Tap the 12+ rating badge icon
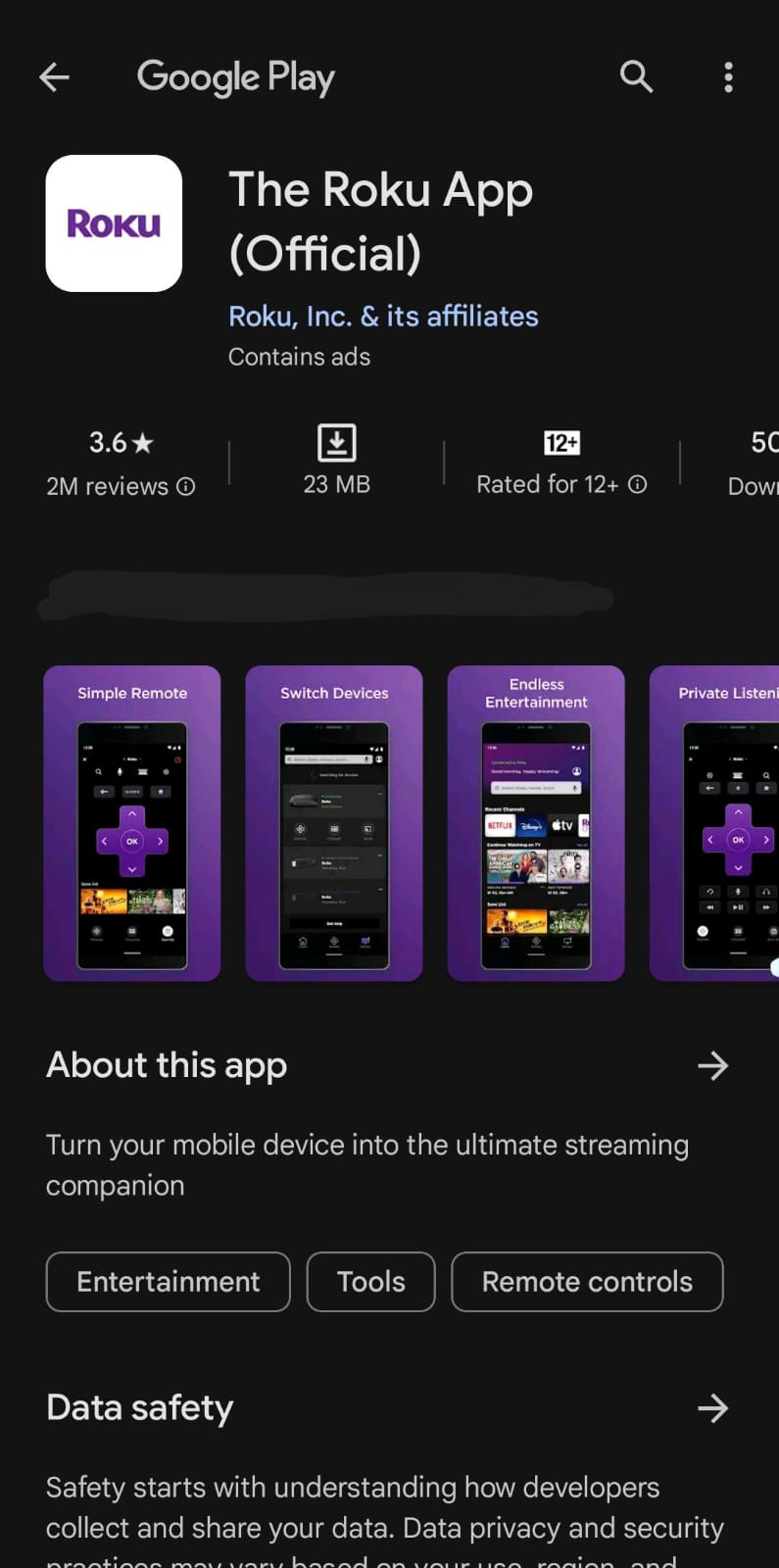Image resolution: width=779 pixels, height=1568 pixels. click(561, 443)
